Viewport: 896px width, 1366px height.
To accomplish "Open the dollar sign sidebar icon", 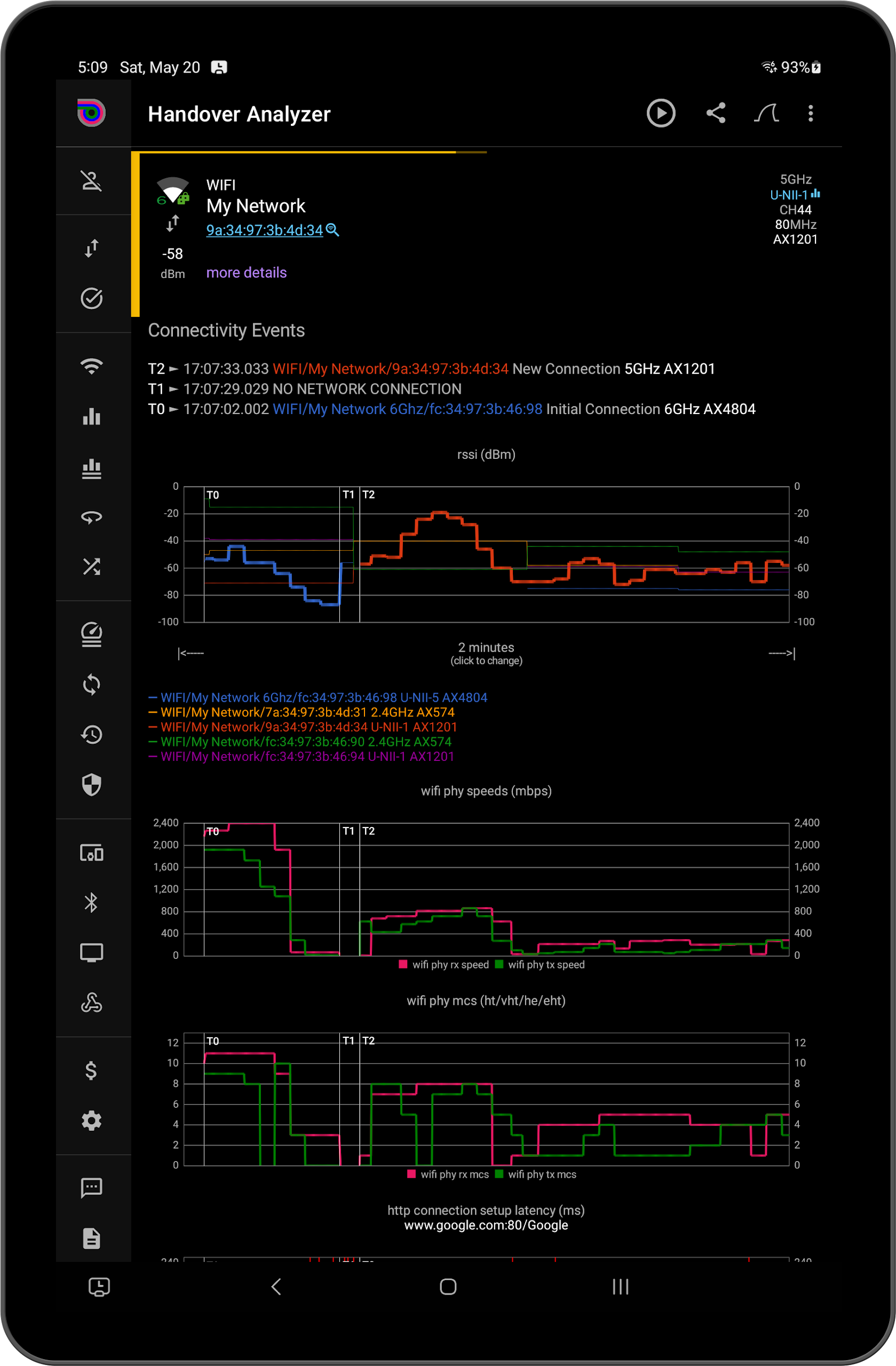I will click(92, 1070).
